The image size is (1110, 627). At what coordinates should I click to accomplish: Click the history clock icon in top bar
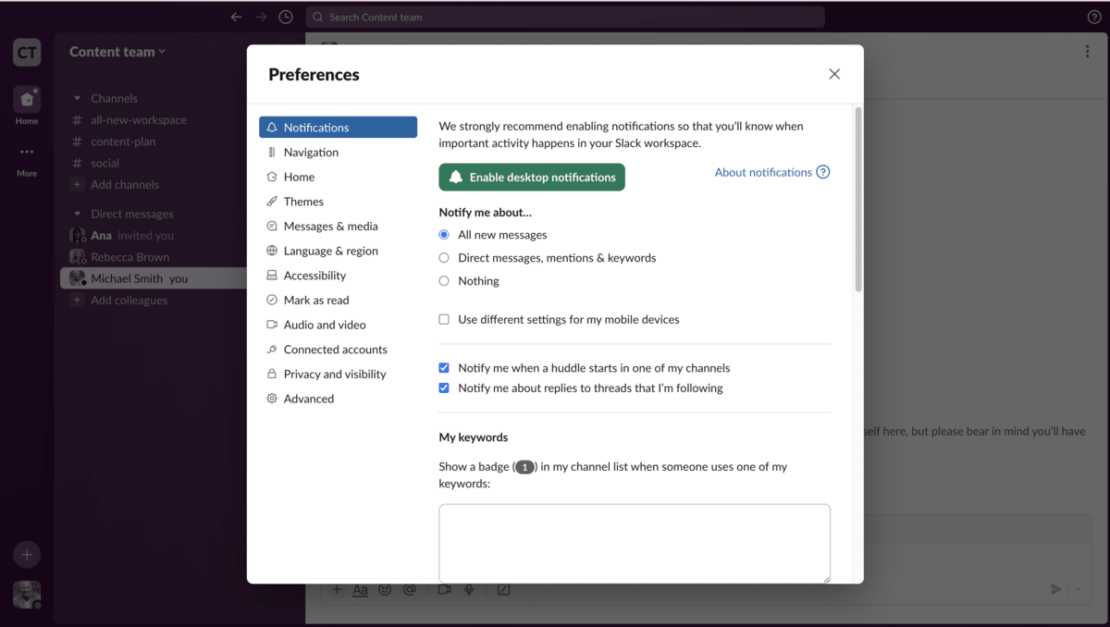pyautogui.click(x=286, y=17)
